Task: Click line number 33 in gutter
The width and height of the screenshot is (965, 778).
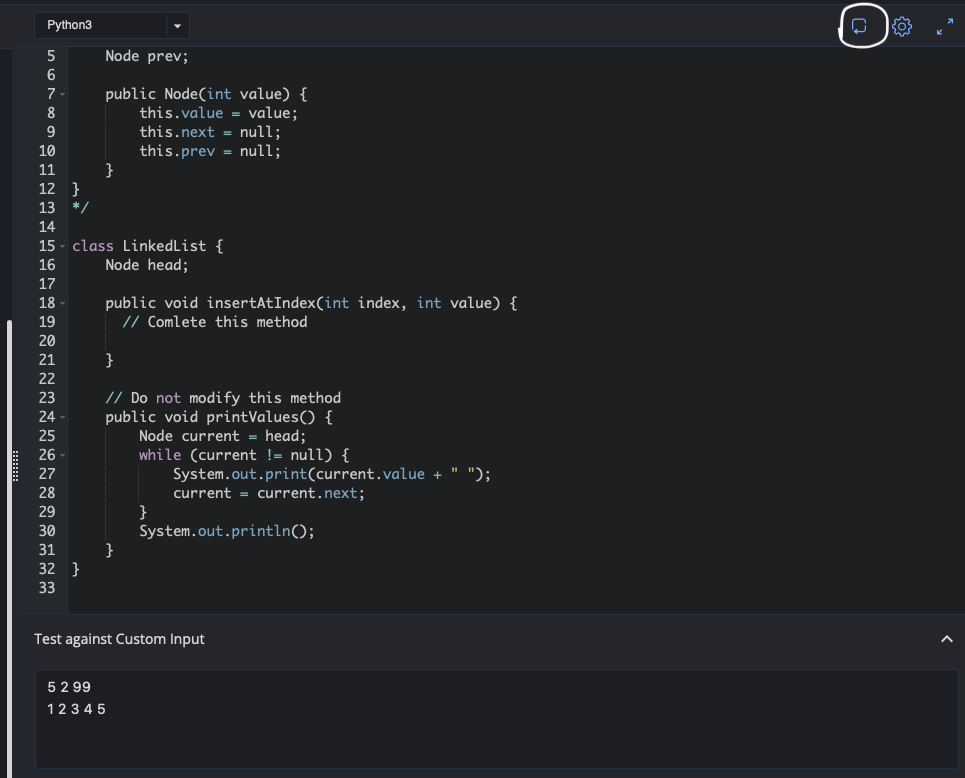Action: coord(47,588)
